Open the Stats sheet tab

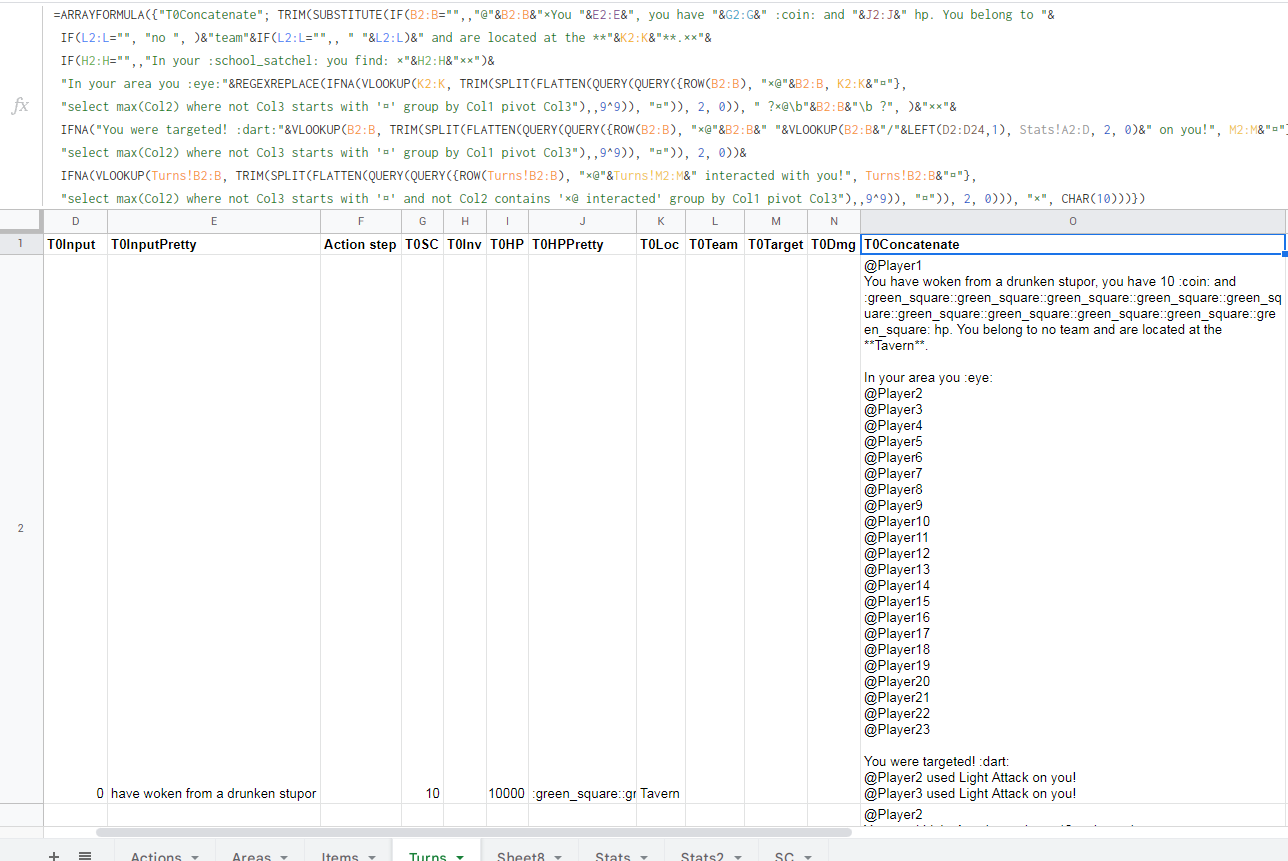(x=612, y=856)
